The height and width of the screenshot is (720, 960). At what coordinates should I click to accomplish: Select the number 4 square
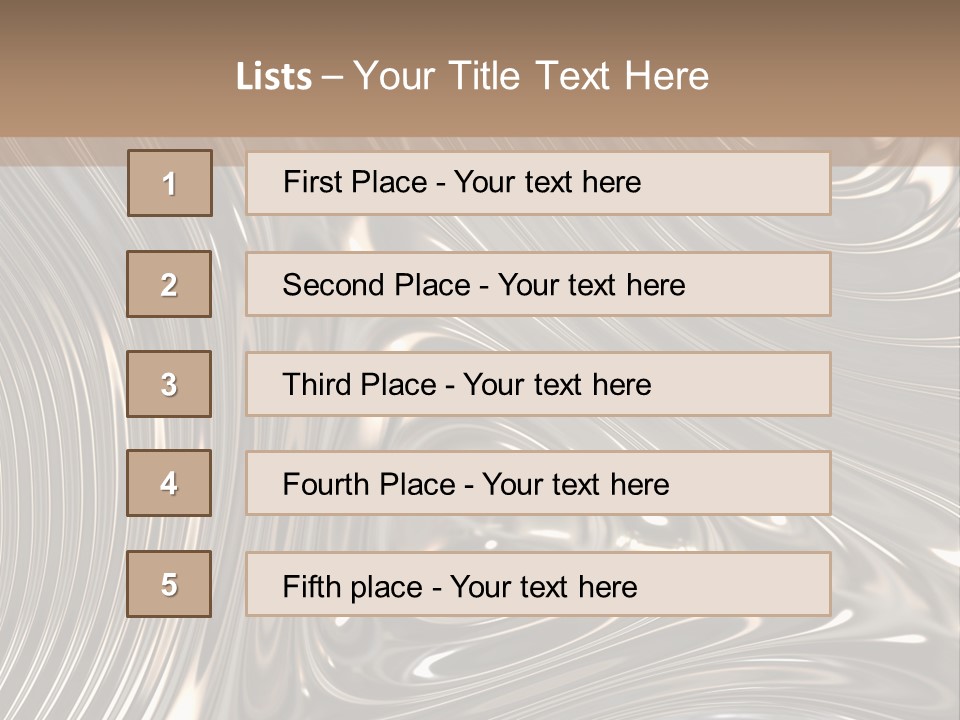point(169,483)
